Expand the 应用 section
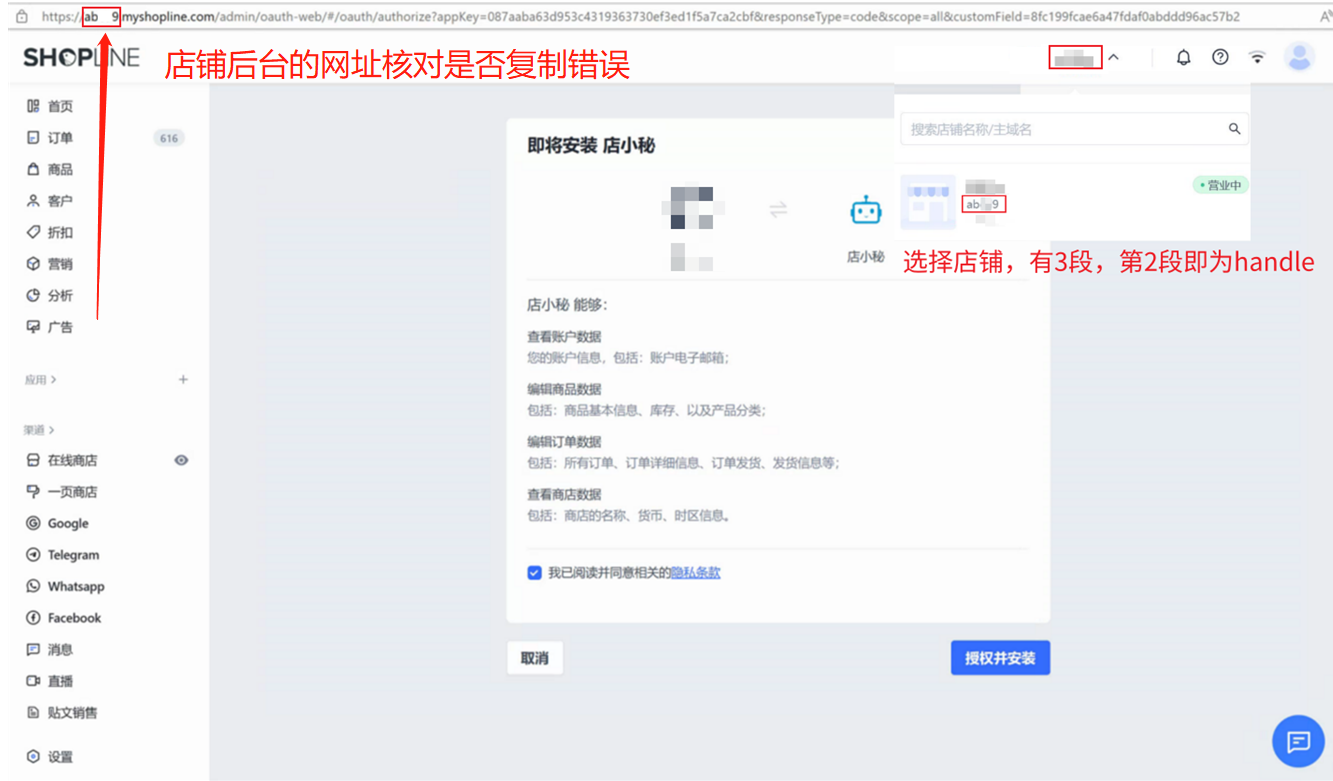The image size is (1333, 781). point(41,380)
